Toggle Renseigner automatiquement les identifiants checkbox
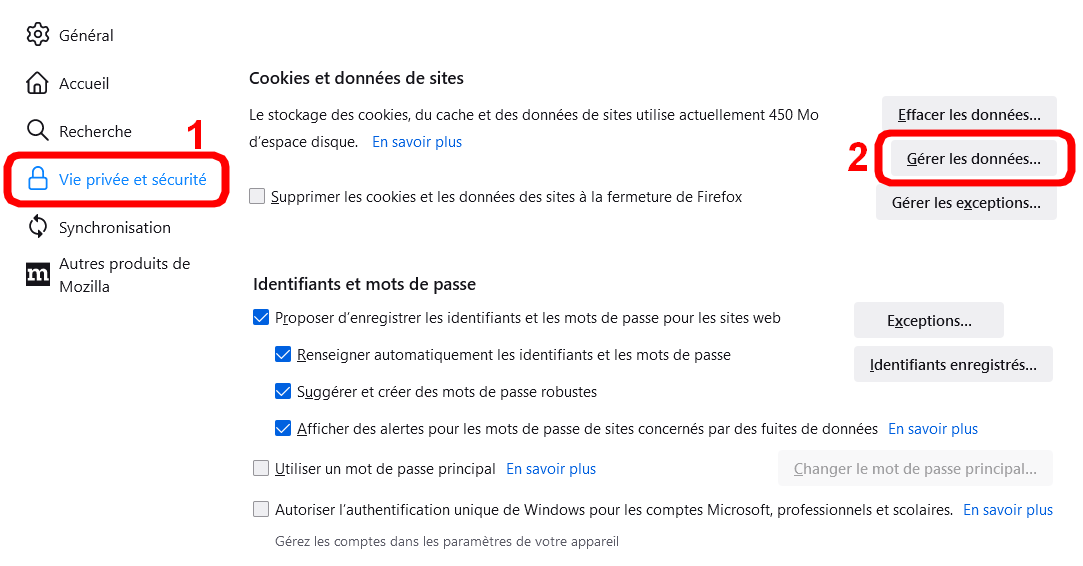 click(283, 355)
